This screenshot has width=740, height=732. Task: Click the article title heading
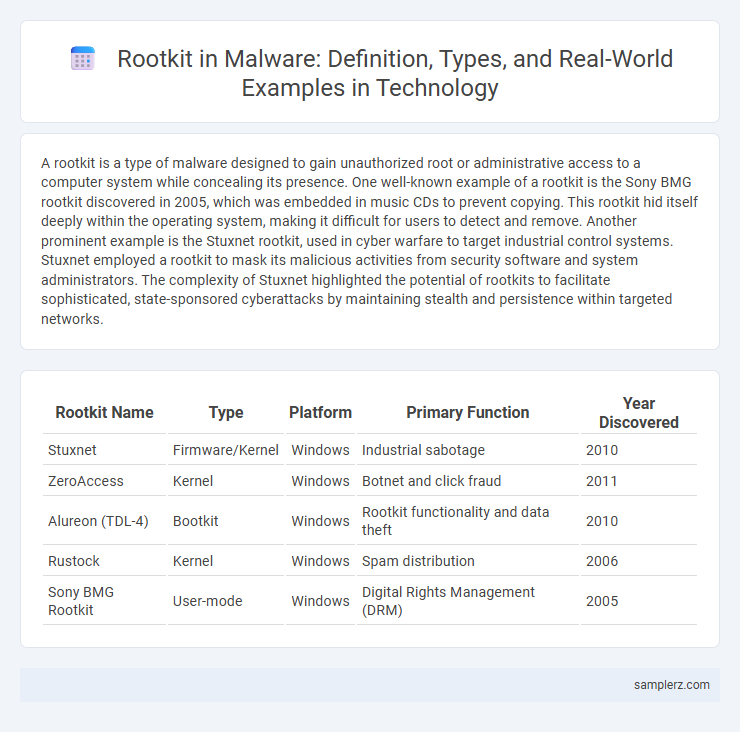pyautogui.click(x=395, y=73)
